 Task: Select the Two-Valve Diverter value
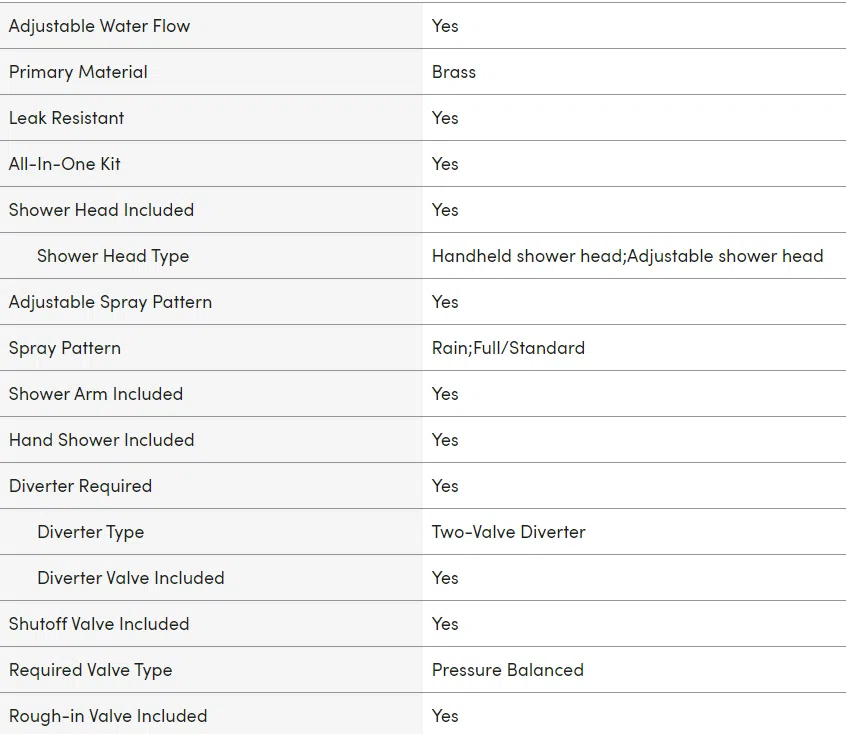click(508, 532)
